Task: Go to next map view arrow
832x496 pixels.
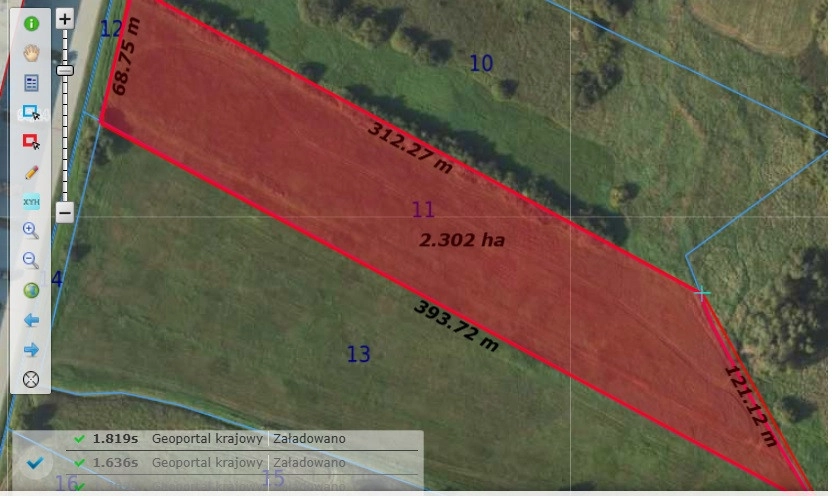Action: click(x=31, y=350)
